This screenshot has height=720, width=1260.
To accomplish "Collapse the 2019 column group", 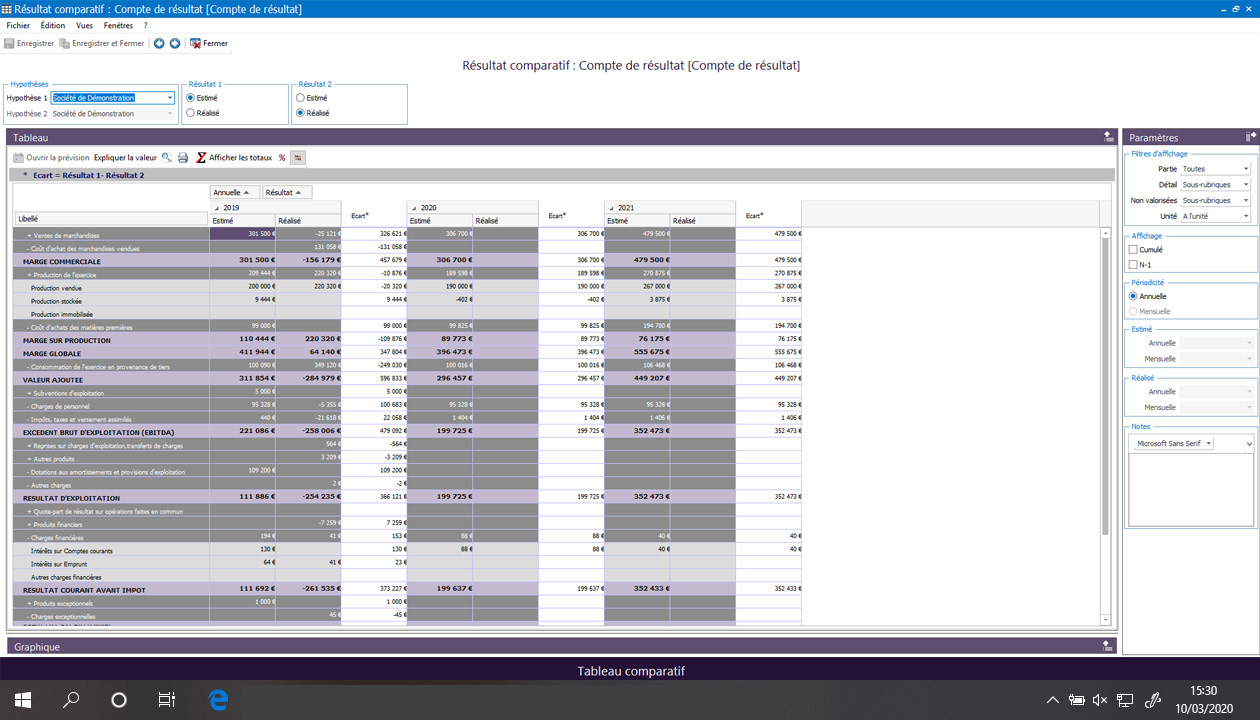I will click(x=217, y=208).
